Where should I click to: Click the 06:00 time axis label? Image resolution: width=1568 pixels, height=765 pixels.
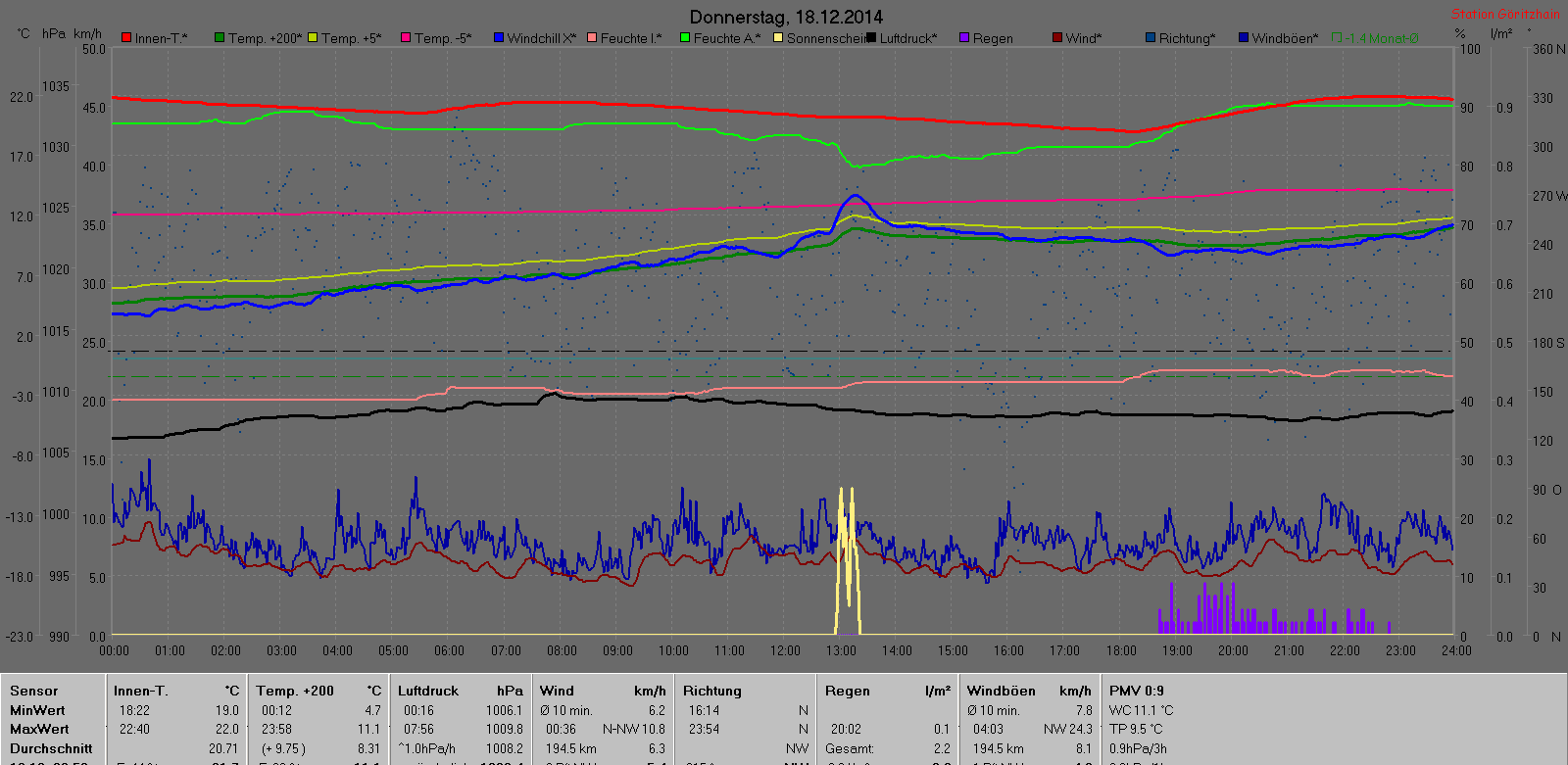point(449,650)
